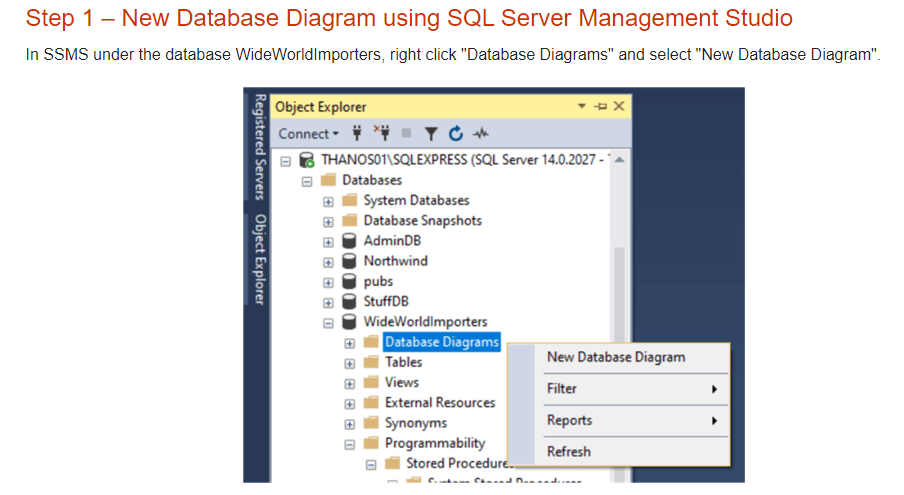Image resolution: width=904 pixels, height=495 pixels.
Task: Open the Connect dropdown
Action: point(308,134)
